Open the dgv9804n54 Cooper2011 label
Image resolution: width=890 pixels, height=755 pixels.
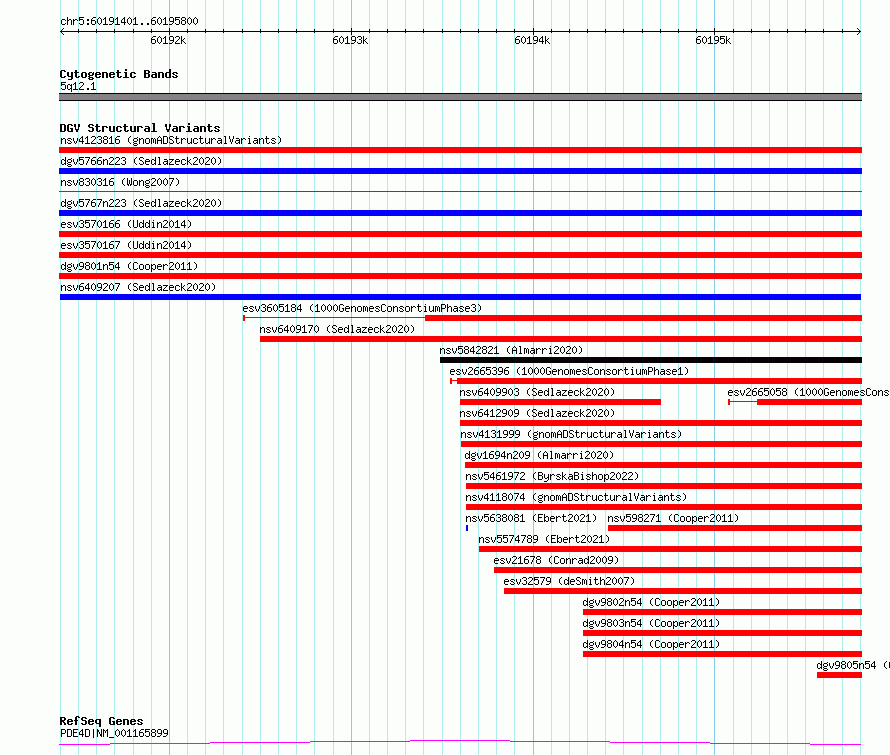point(651,644)
